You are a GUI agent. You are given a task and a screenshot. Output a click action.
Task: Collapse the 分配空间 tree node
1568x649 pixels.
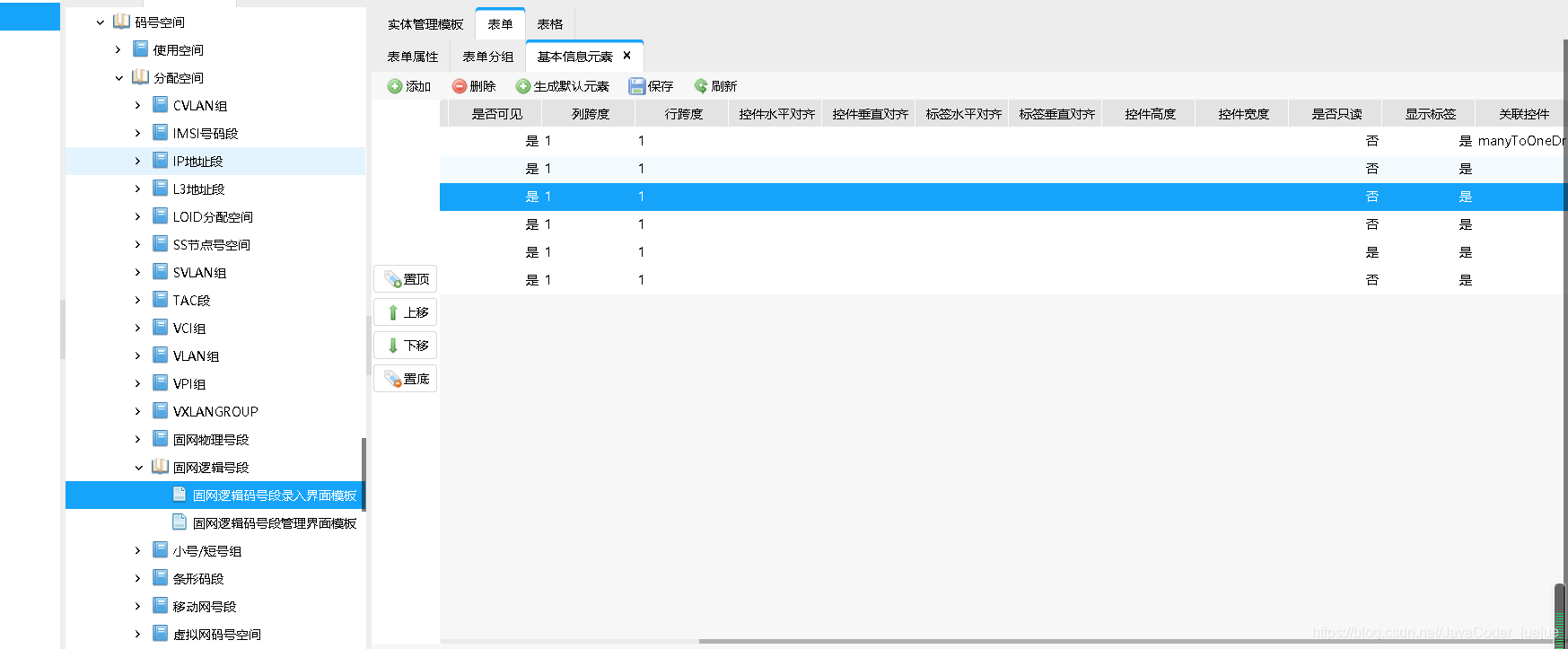119,78
